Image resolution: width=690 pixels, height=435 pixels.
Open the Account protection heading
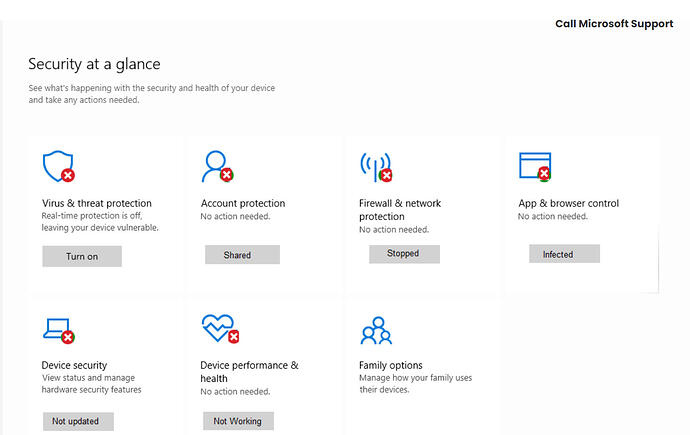tap(243, 203)
